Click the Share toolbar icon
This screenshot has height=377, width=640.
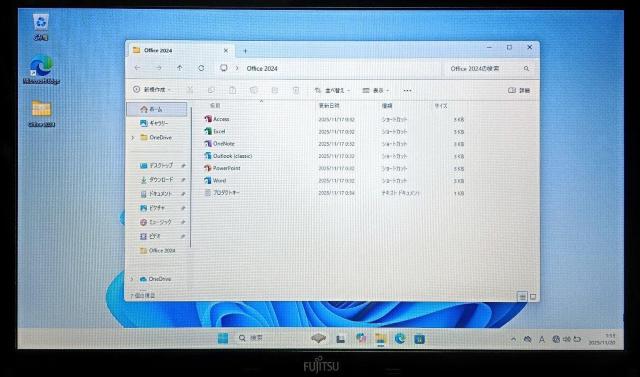(x=275, y=90)
